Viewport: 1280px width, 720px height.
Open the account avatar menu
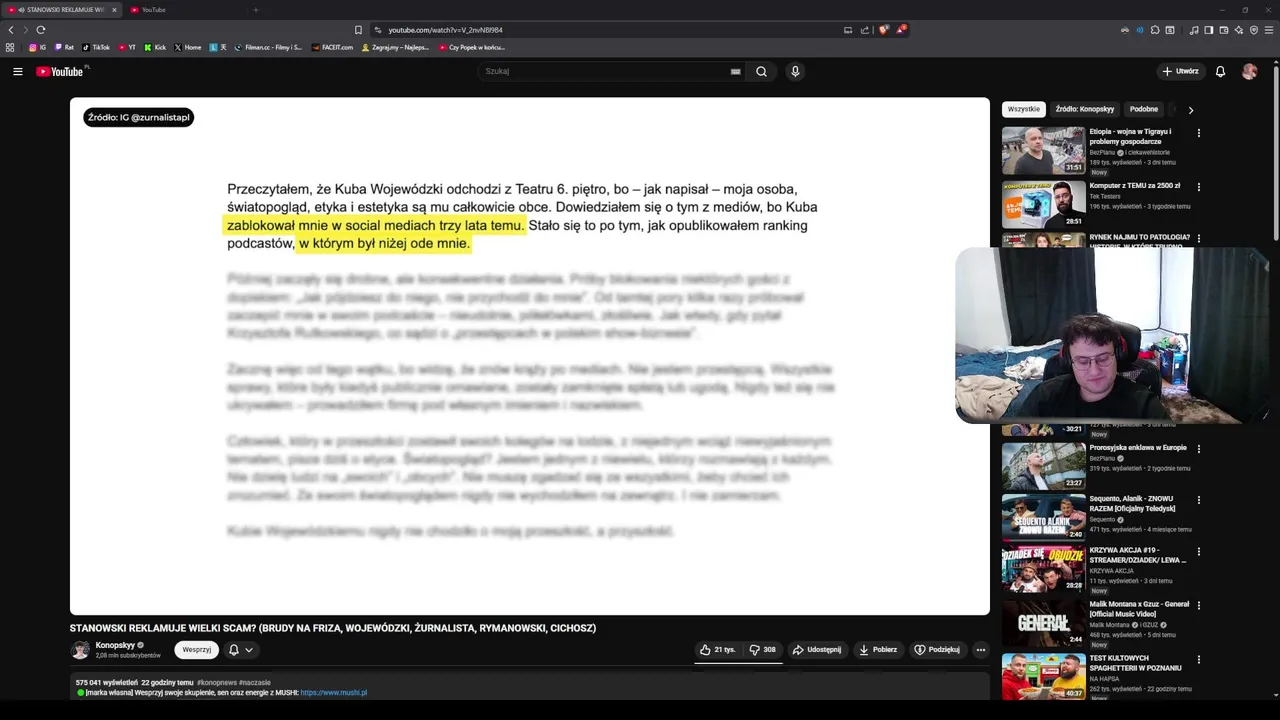[x=1249, y=71]
